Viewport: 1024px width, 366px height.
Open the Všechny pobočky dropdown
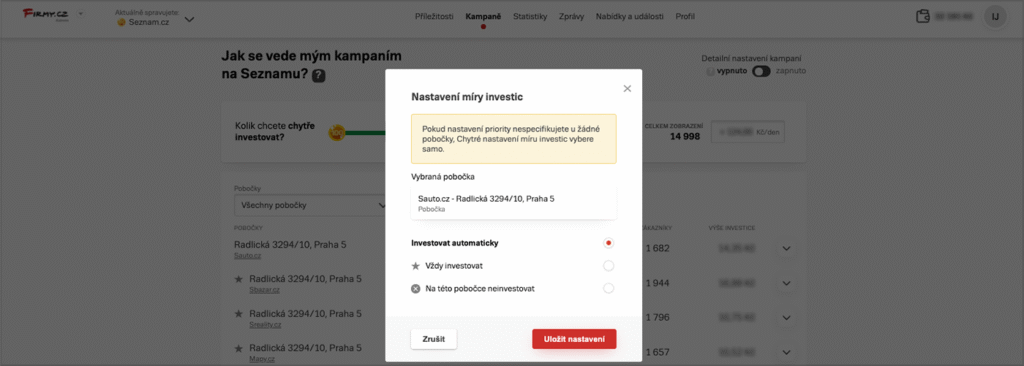pos(310,205)
